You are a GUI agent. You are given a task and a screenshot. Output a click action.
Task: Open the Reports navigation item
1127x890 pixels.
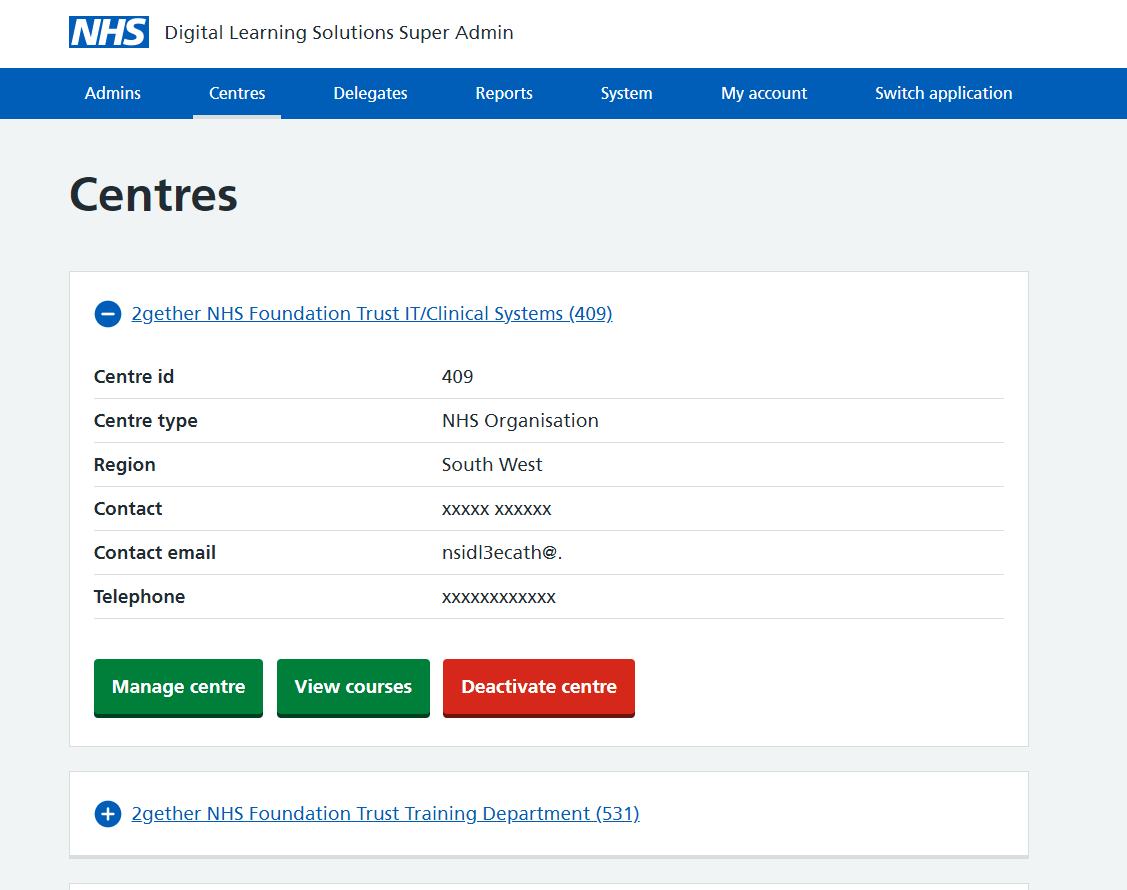[504, 93]
